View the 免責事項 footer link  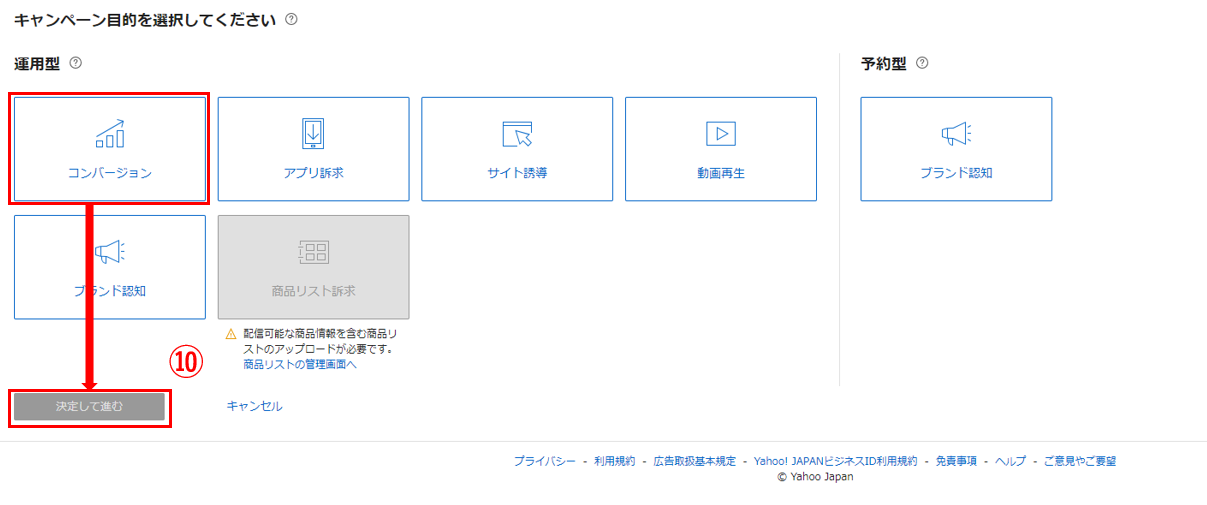[x=956, y=461]
